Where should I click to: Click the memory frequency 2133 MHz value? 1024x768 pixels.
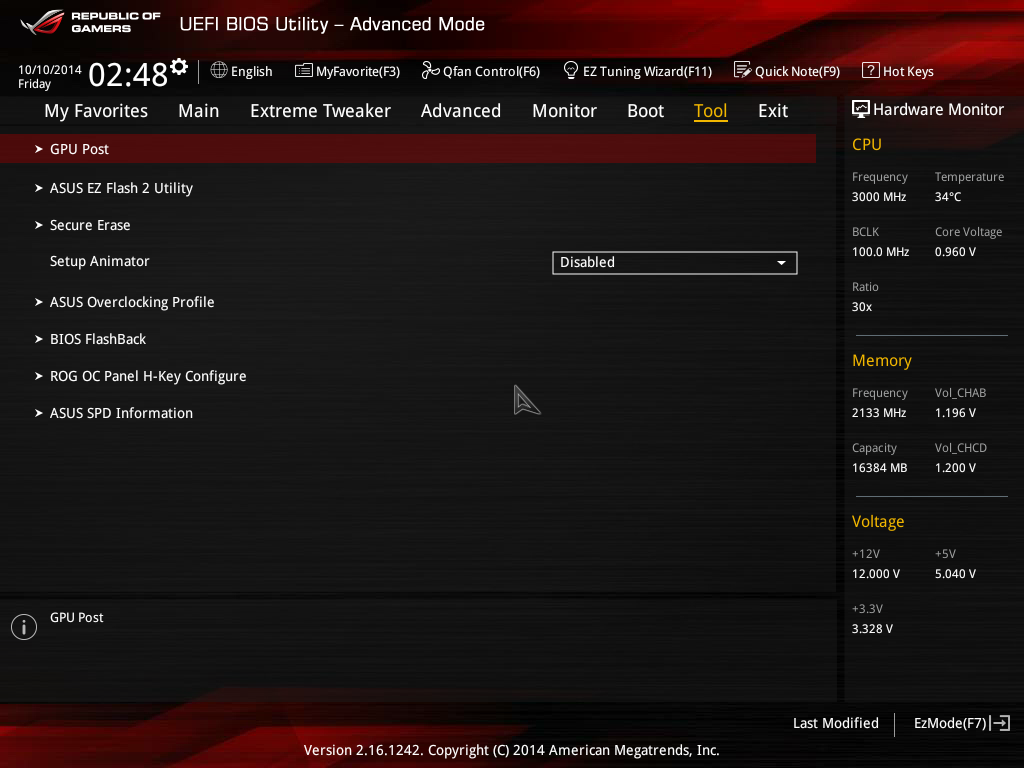[x=879, y=413]
